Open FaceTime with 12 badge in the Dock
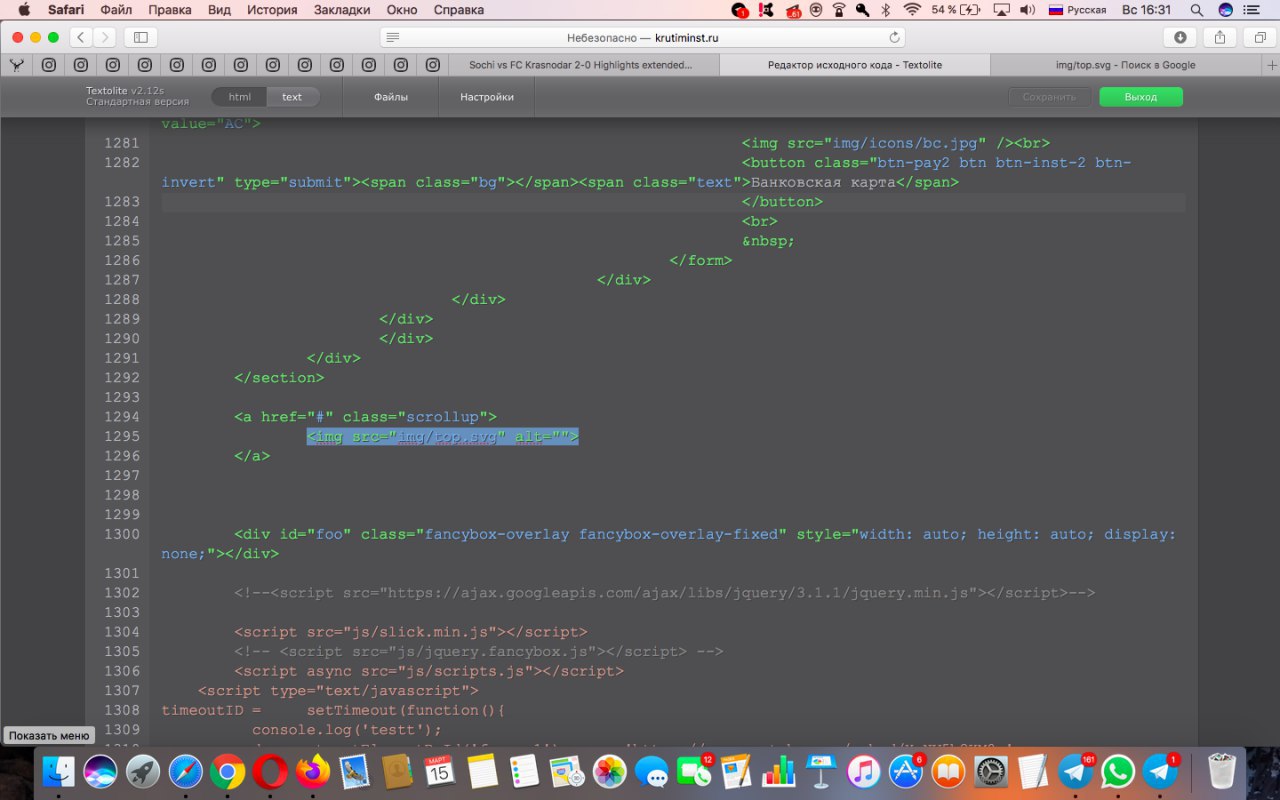The width and height of the screenshot is (1280, 800). click(694, 771)
